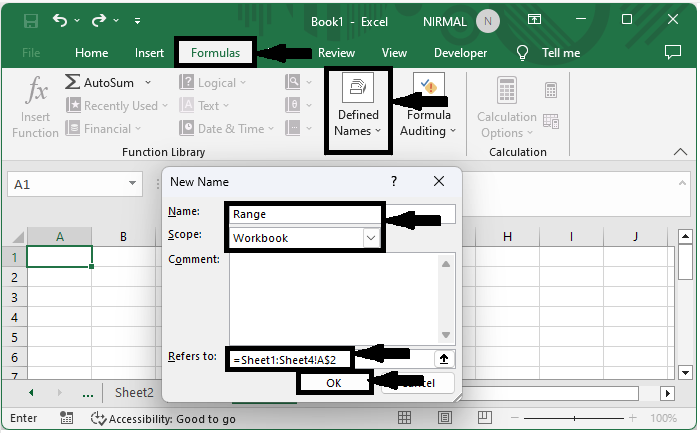Image resolution: width=700 pixels, height=433 pixels.
Task: Customize Quick Access Toolbar dropdown
Action: 138,21
